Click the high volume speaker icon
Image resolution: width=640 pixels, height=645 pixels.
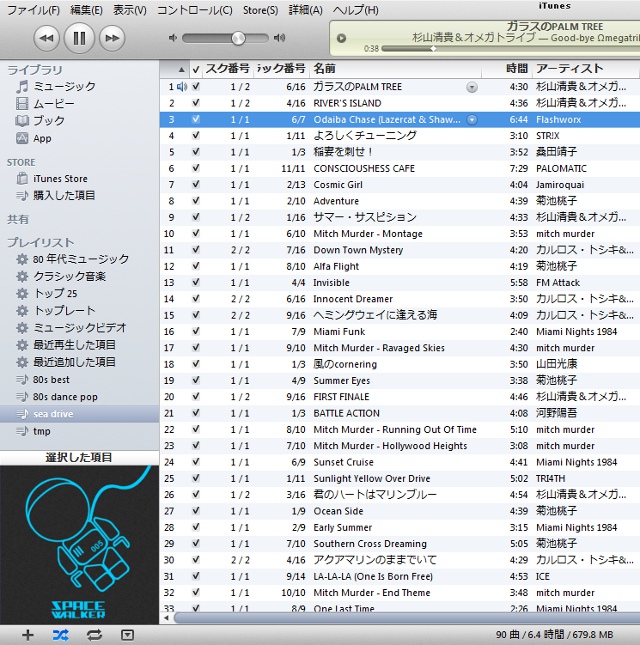pyautogui.click(x=280, y=38)
